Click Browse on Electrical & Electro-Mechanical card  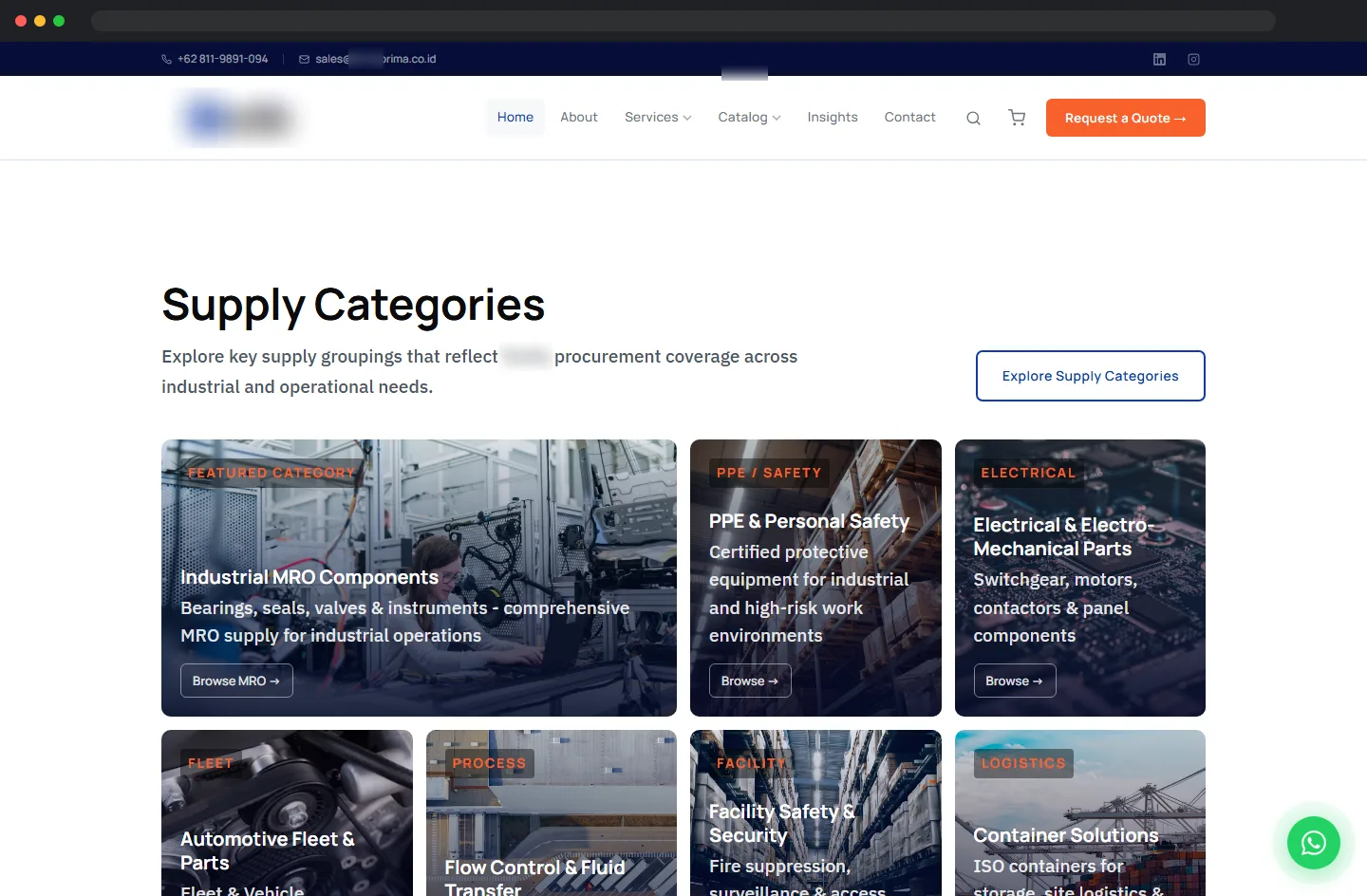1015,681
